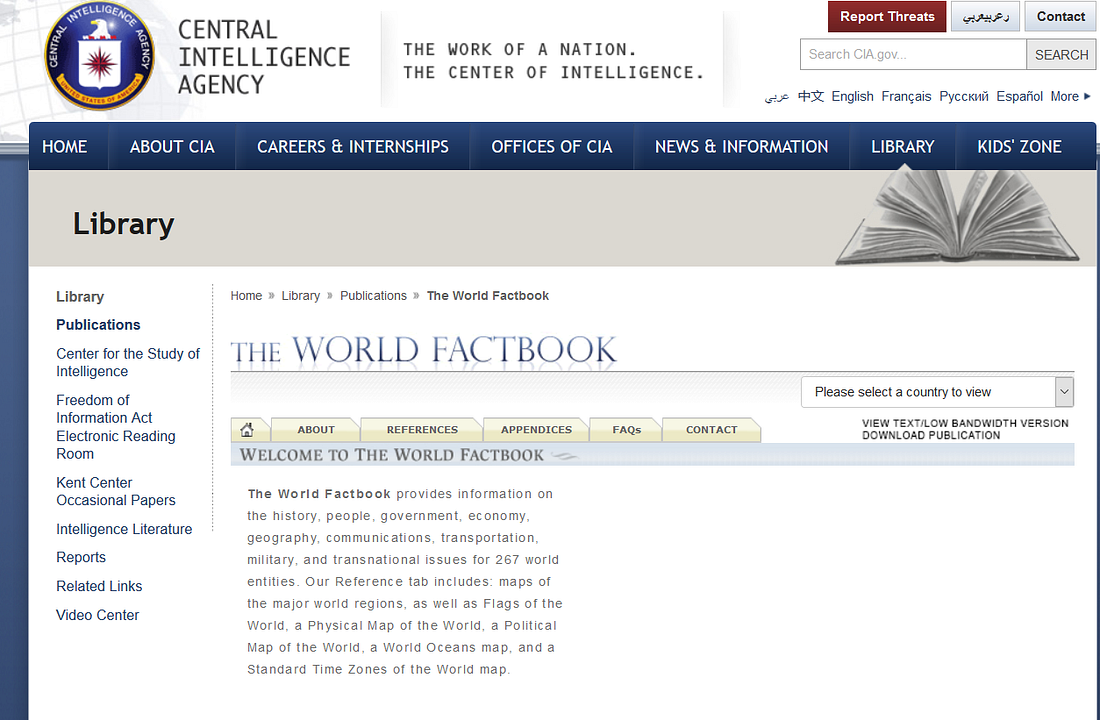Open the NEWS & INFORMATION menu item

pos(741,146)
